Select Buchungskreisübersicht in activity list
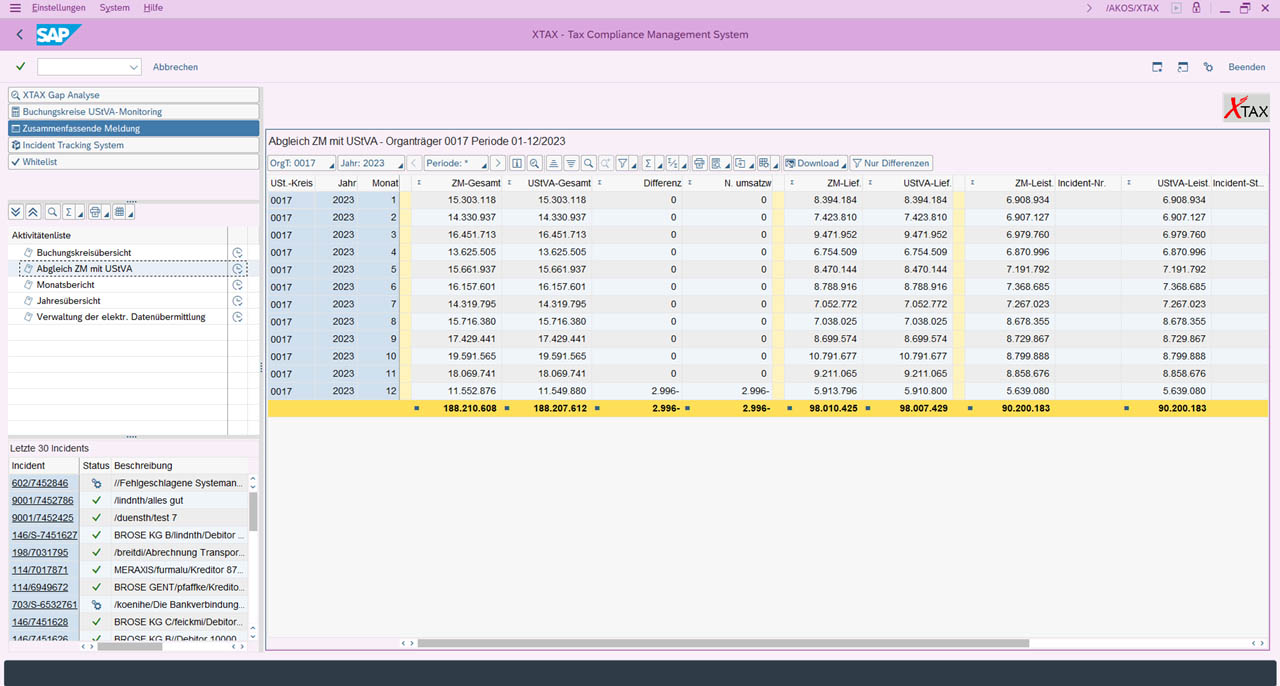 pos(84,252)
